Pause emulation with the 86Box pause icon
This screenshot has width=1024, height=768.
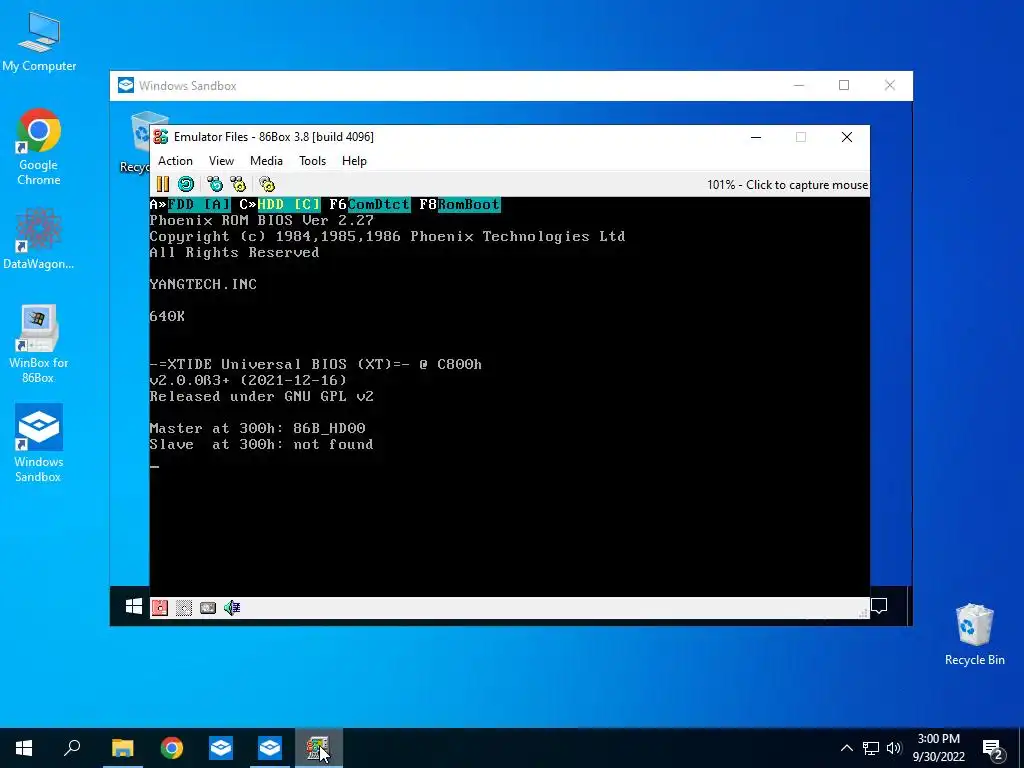163,184
